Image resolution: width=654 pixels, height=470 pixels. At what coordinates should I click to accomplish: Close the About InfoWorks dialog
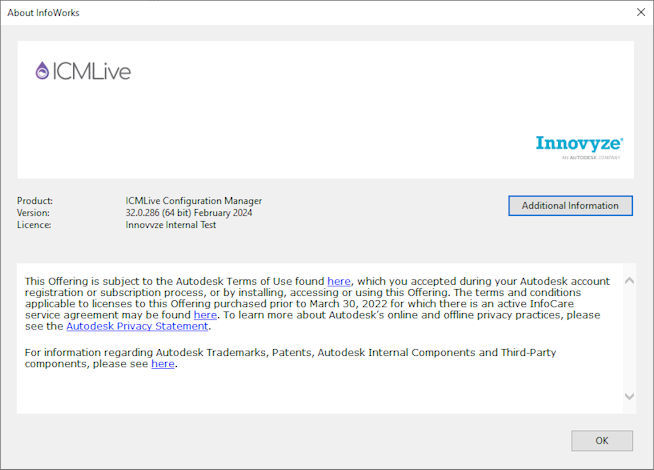tap(641, 13)
